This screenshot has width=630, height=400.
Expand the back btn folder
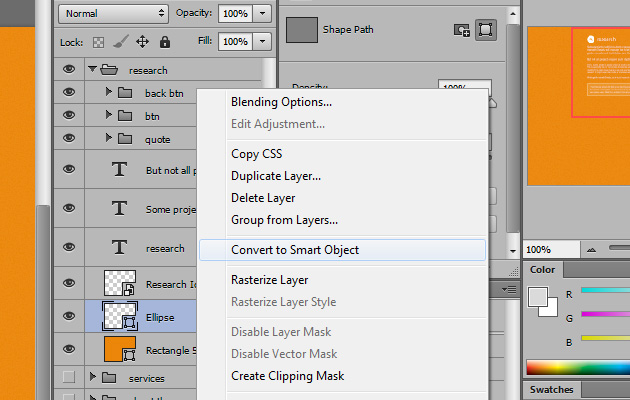pyautogui.click(x=109, y=93)
